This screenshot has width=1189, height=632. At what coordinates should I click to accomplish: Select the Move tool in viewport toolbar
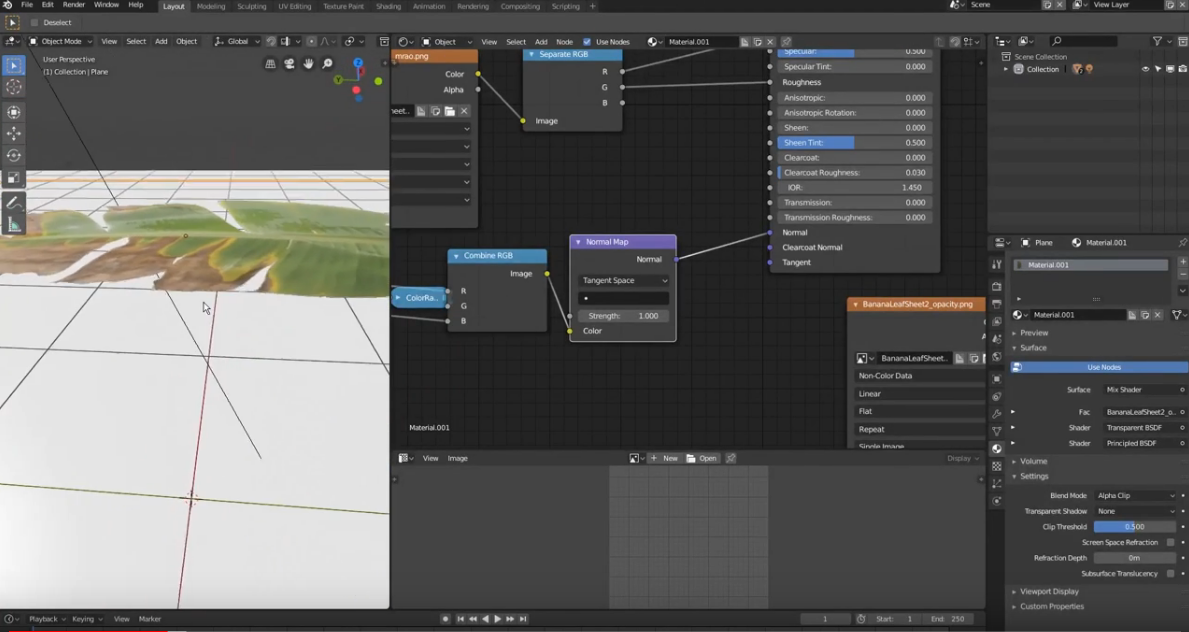[13, 134]
